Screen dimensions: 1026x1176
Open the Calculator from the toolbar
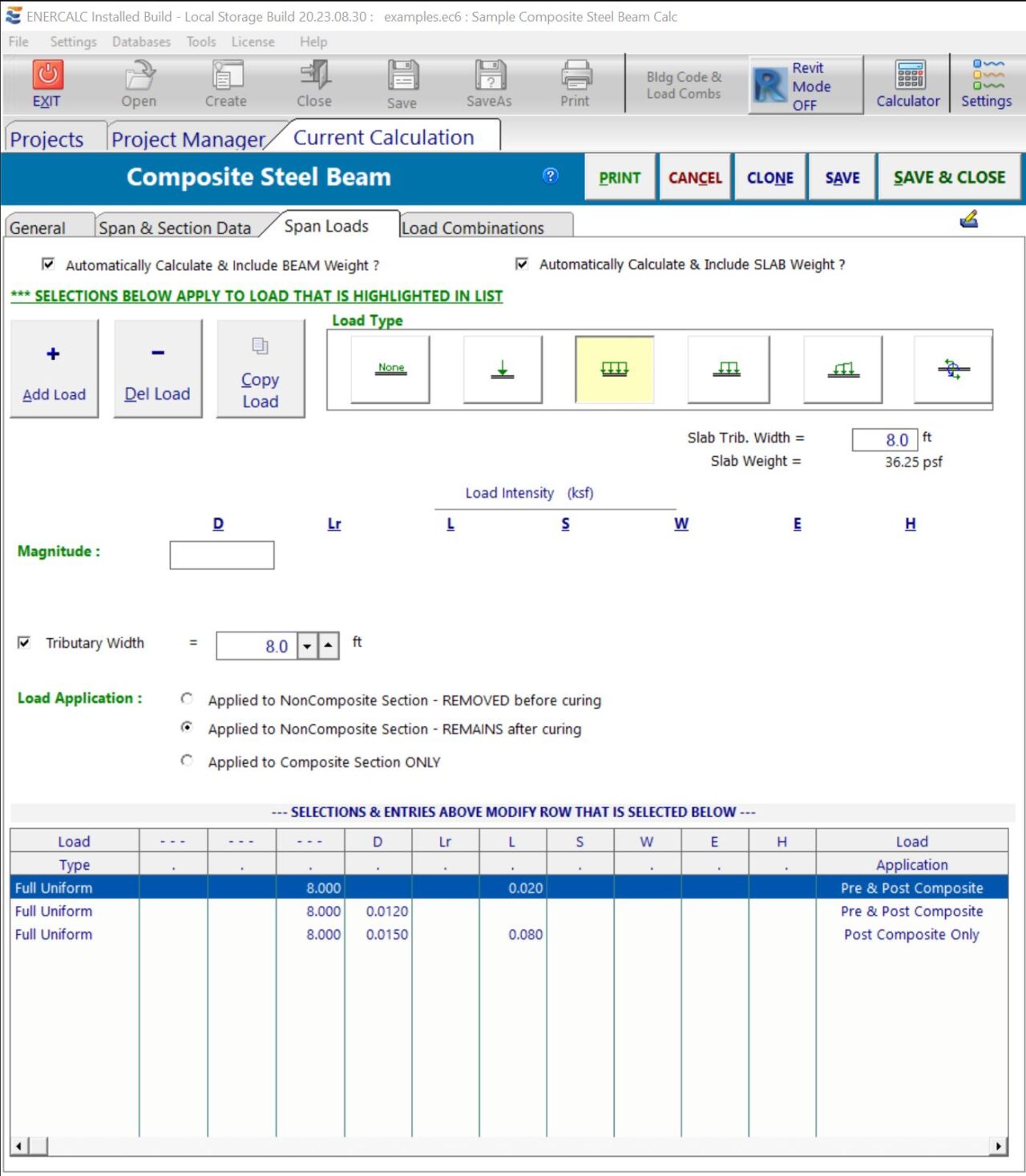click(x=907, y=84)
